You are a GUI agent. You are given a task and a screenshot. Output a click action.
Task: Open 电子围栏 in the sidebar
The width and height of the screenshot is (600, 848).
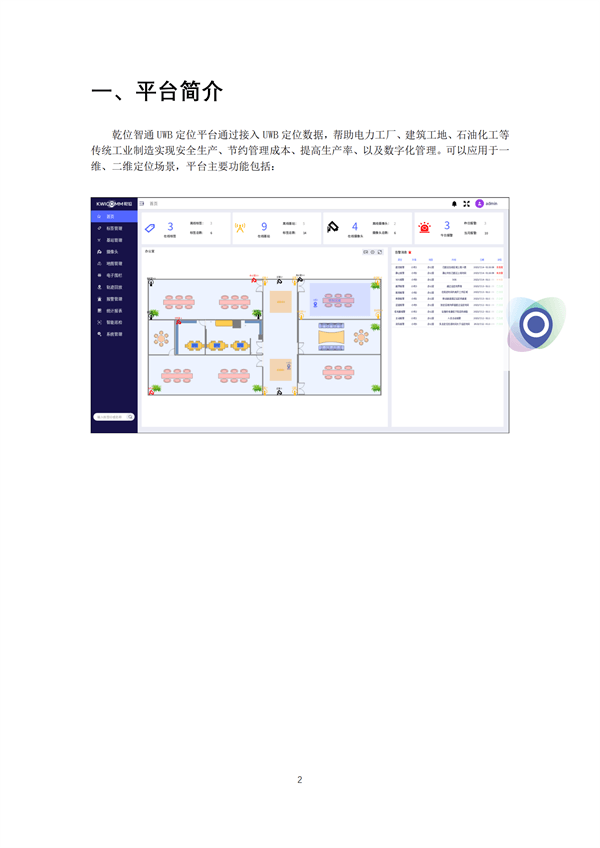tap(114, 275)
